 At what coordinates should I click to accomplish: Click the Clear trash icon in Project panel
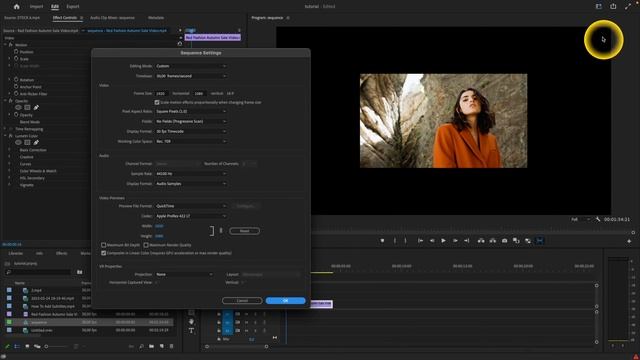[171, 347]
